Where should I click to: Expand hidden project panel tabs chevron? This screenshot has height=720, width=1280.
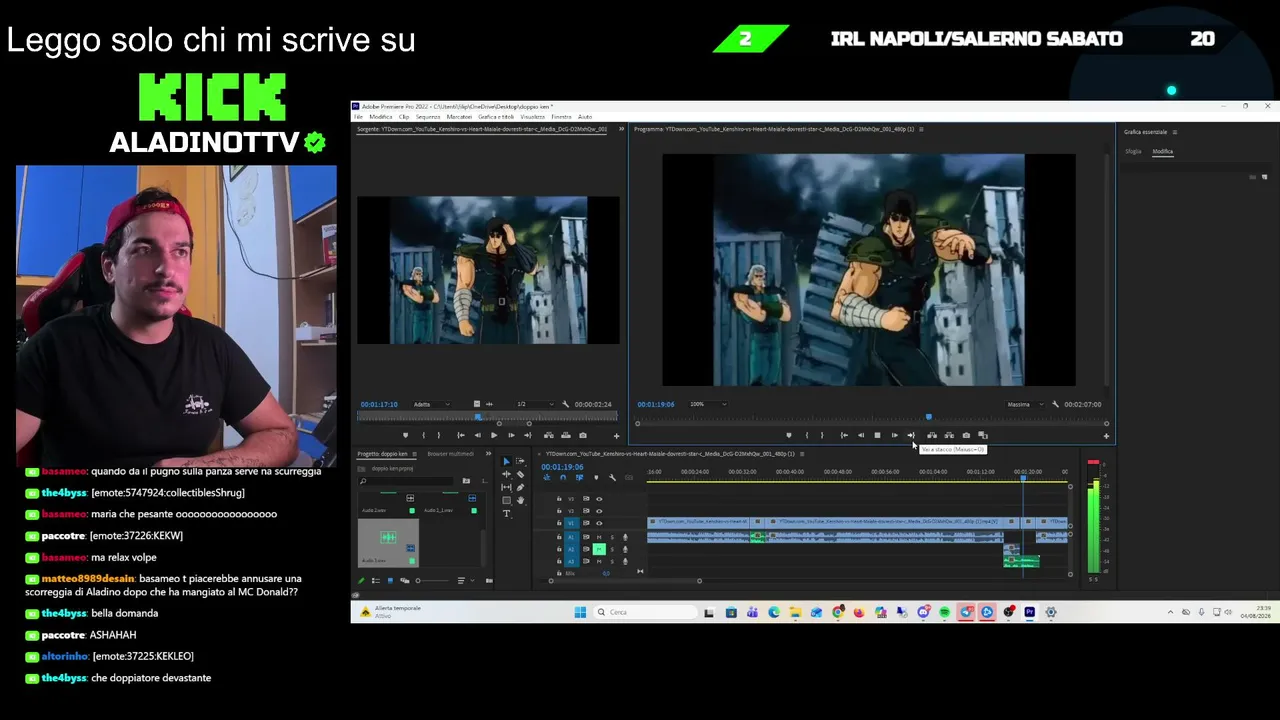[487, 454]
